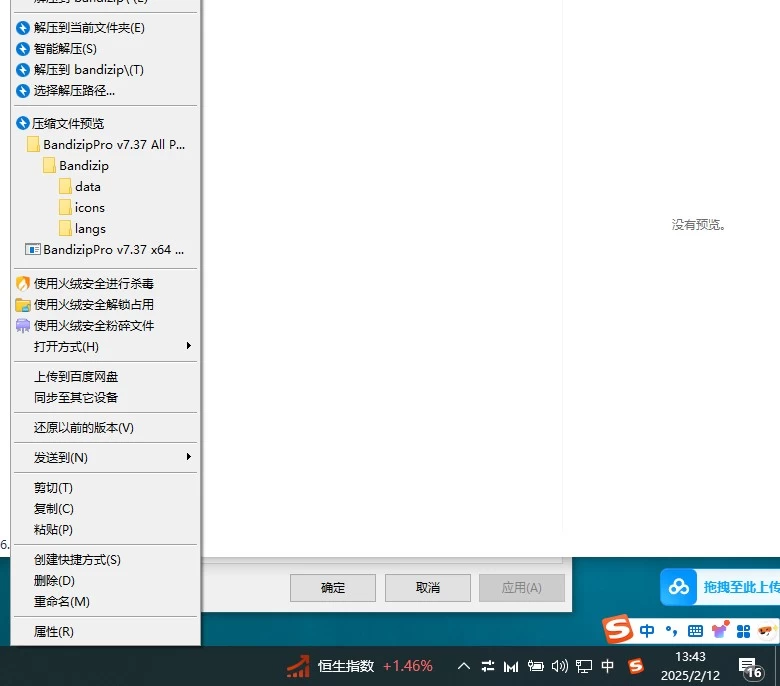Click the tray icon shaped like M
Screen dimensions: 780x686
(511, 667)
